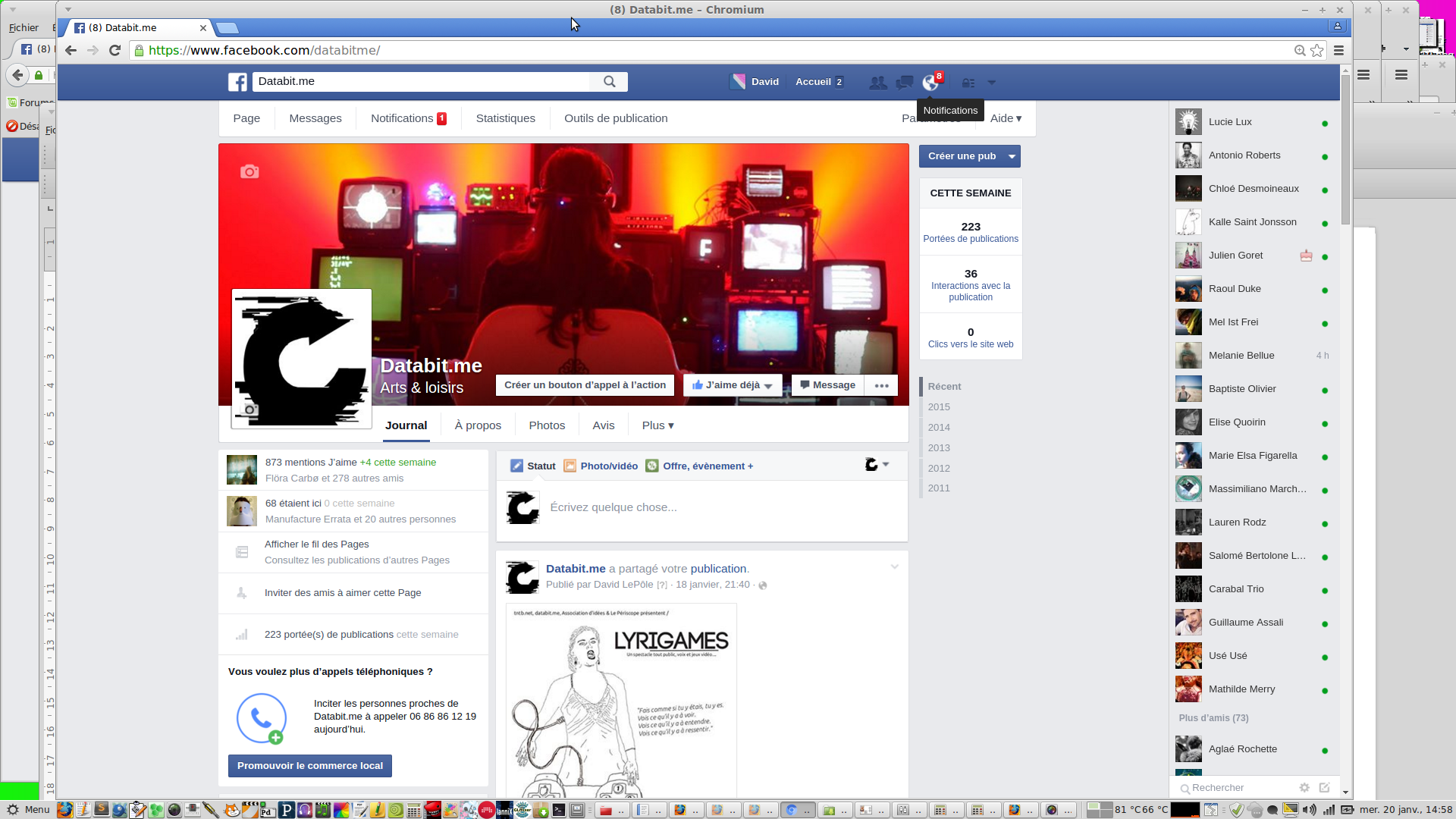Click the notifications globe icon

tap(930, 83)
